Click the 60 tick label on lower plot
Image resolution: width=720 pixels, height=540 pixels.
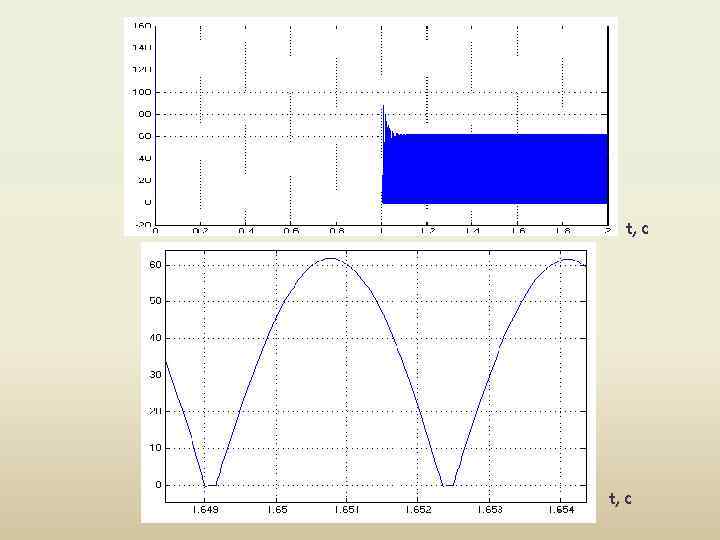click(155, 265)
